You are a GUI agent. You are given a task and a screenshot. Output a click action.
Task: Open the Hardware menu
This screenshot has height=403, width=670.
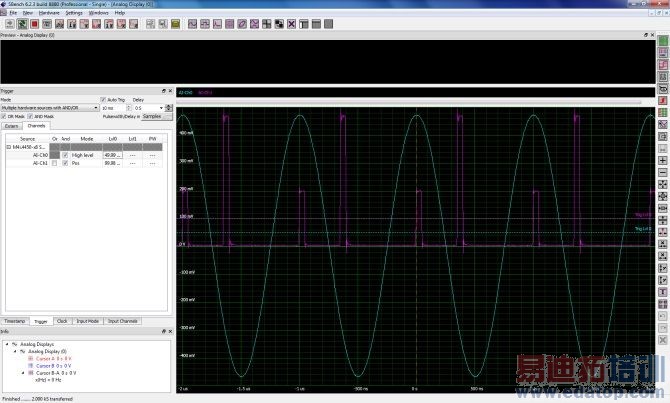pyautogui.click(x=47, y=12)
